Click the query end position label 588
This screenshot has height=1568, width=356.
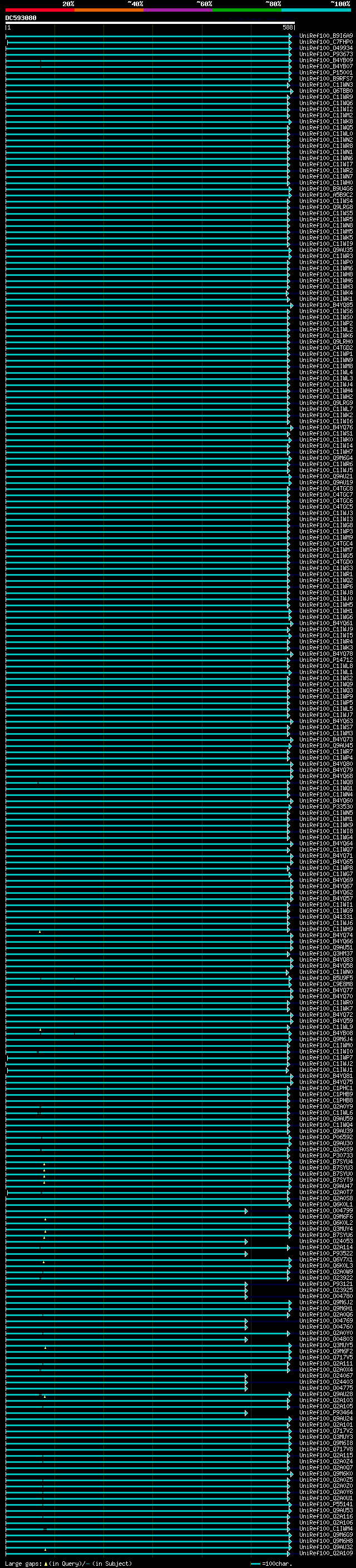[288, 27]
